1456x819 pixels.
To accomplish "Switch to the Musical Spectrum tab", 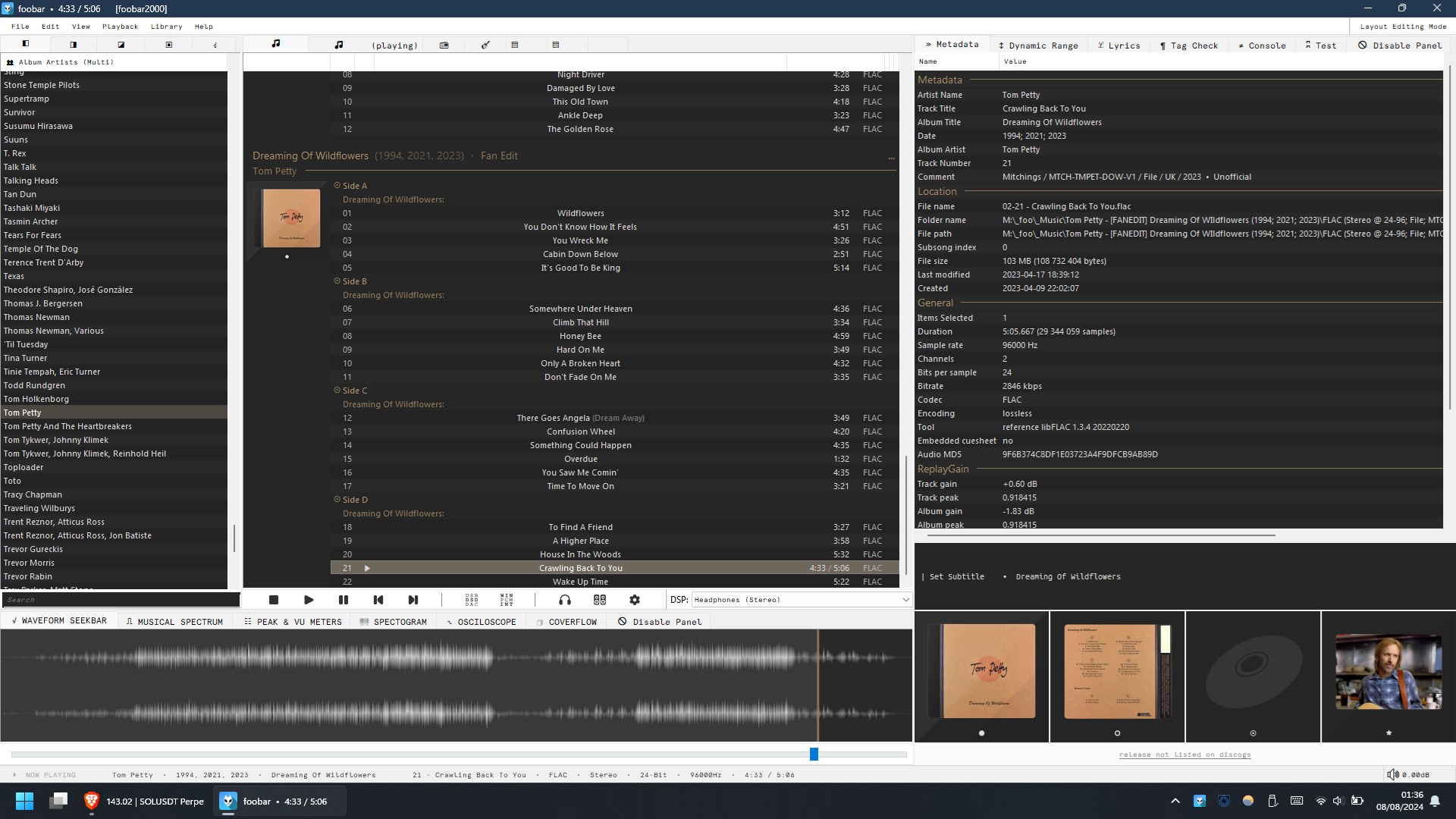I will pos(174,622).
